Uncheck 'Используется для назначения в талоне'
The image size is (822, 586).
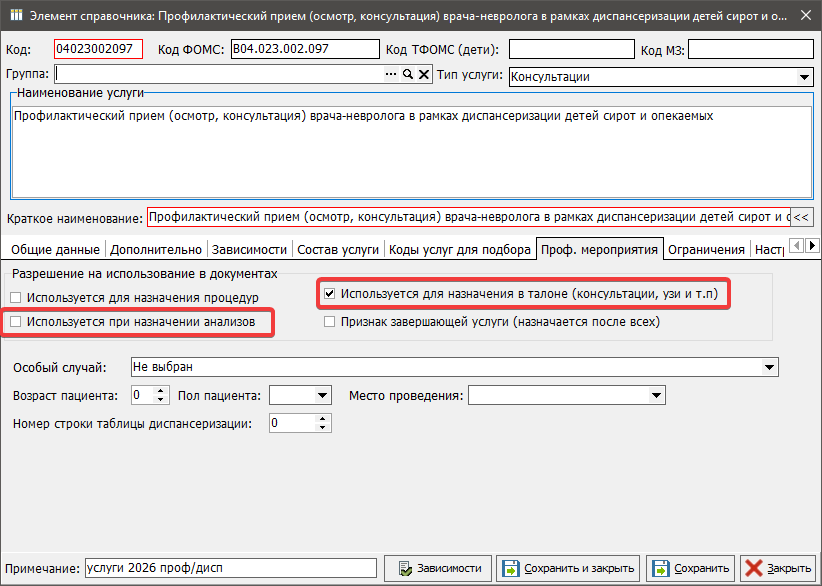pyautogui.click(x=329, y=294)
